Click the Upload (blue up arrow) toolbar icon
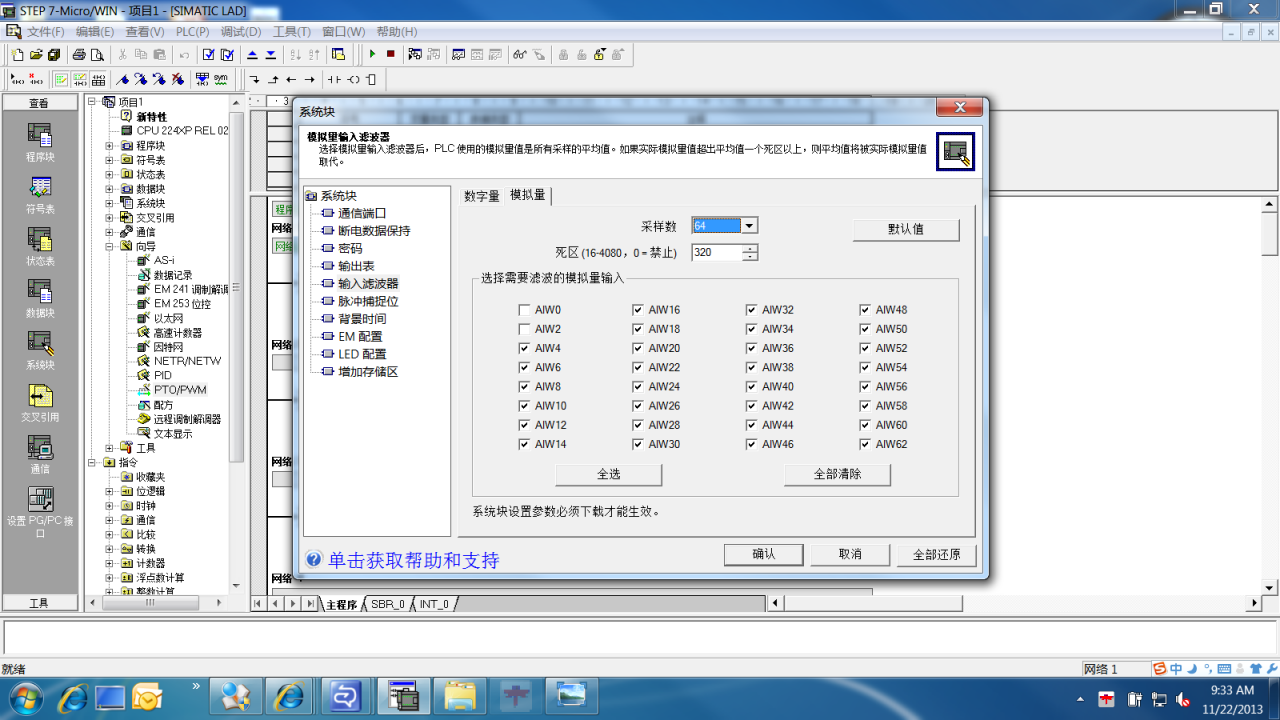This screenshot has height=720, width=1280. [252, 54]
